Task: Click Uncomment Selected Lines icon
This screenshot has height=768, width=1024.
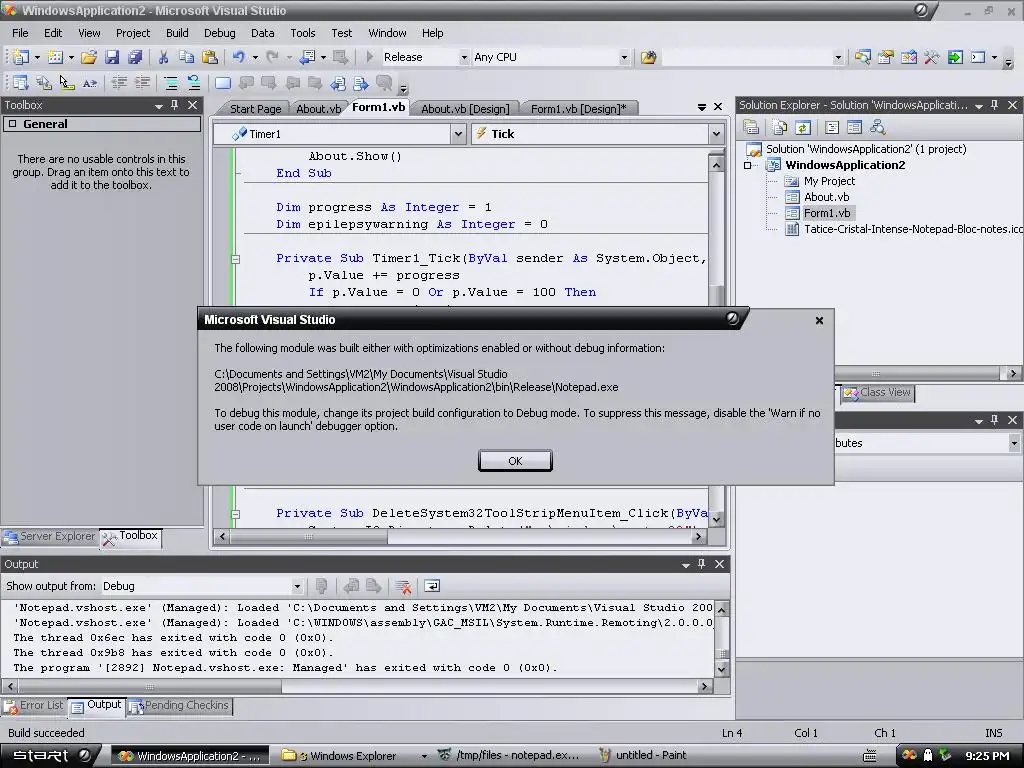Action: (194, 83)
